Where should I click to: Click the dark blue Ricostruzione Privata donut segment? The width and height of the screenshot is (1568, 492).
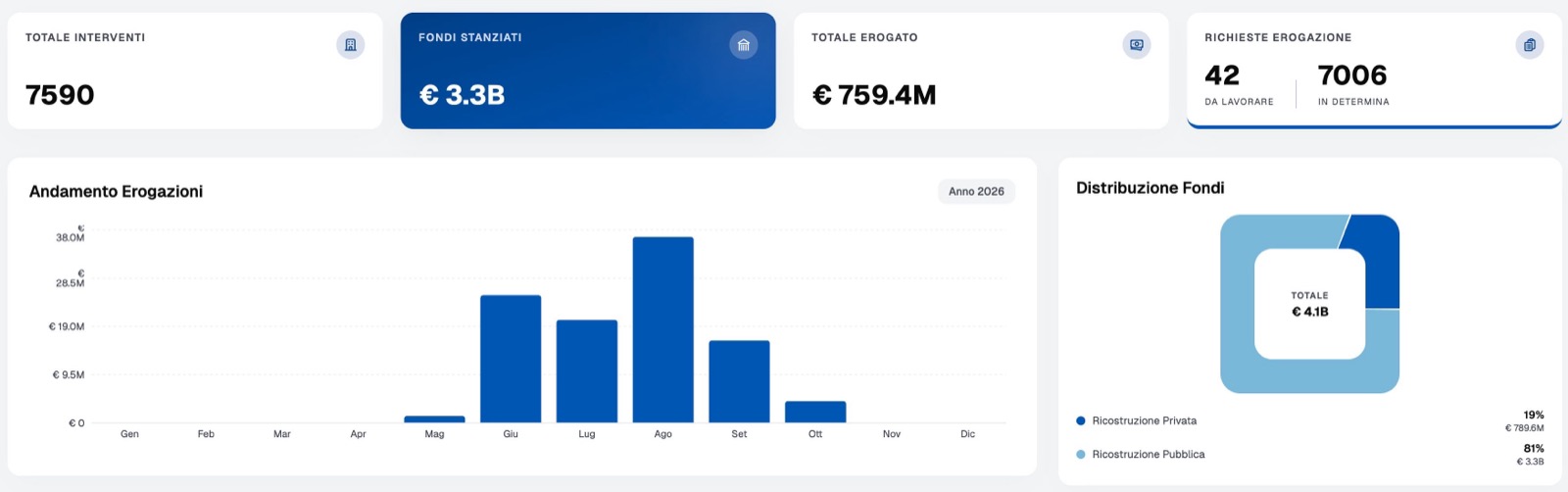1382,263
